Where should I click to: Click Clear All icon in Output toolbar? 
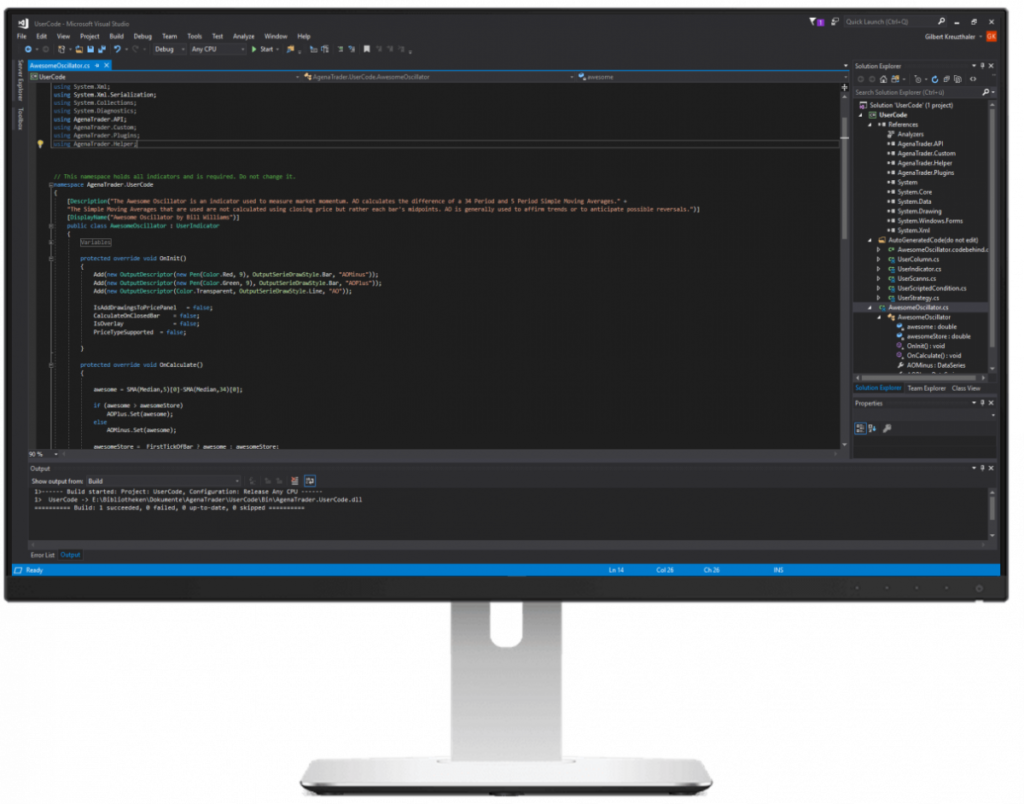pos(295,481)
